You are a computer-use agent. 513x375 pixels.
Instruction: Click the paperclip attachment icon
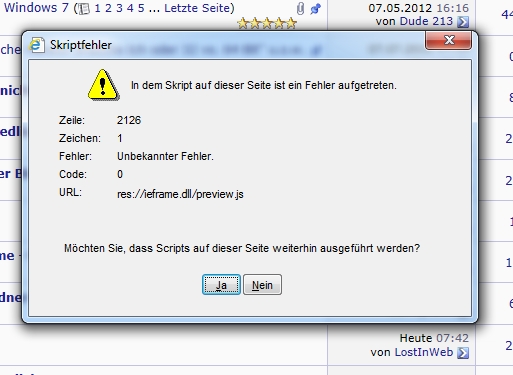(300, 9)
